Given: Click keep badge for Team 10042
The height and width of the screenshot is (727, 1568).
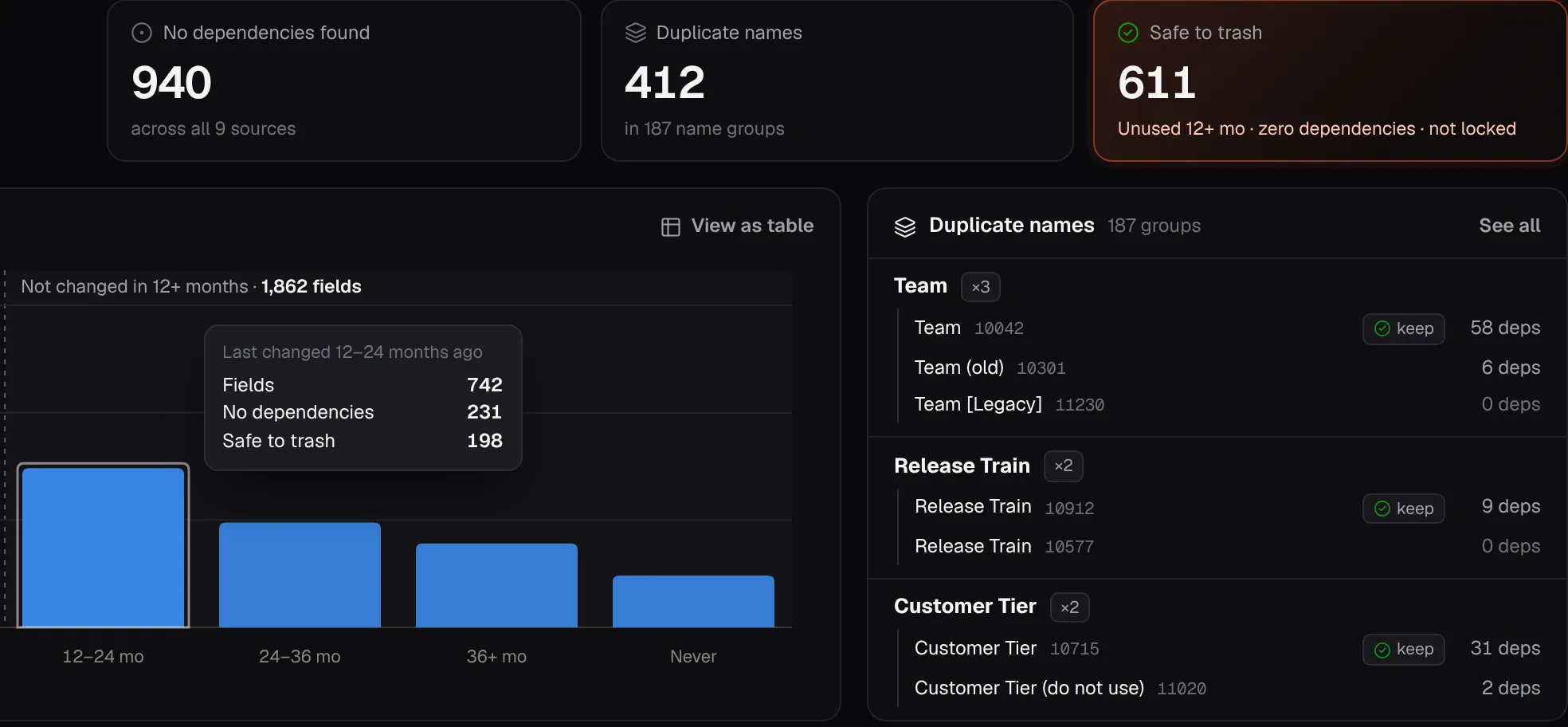Looking at the screenshot, I should tap(1404, 328).
